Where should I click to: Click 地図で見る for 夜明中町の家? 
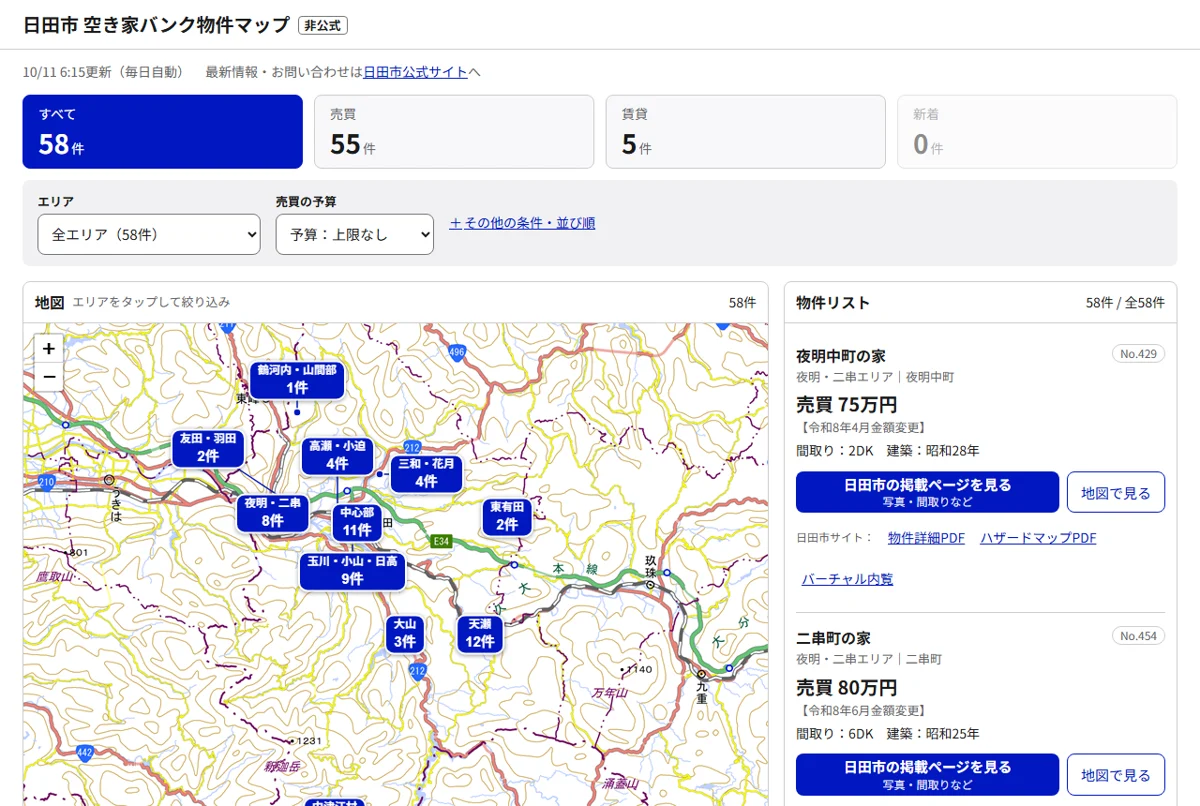pos(1116,492)
